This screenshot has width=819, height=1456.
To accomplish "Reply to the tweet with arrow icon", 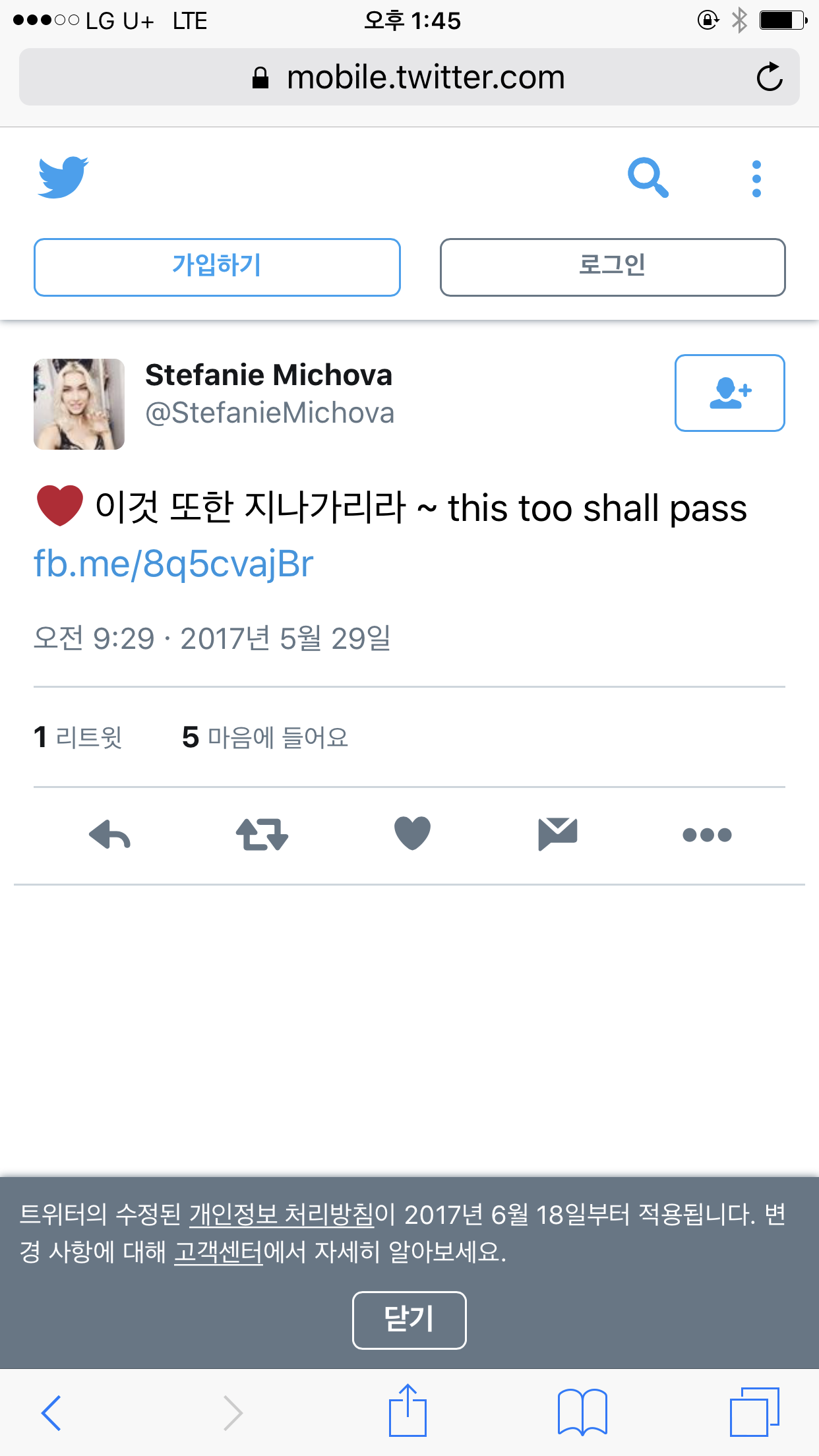I will 109,835.
